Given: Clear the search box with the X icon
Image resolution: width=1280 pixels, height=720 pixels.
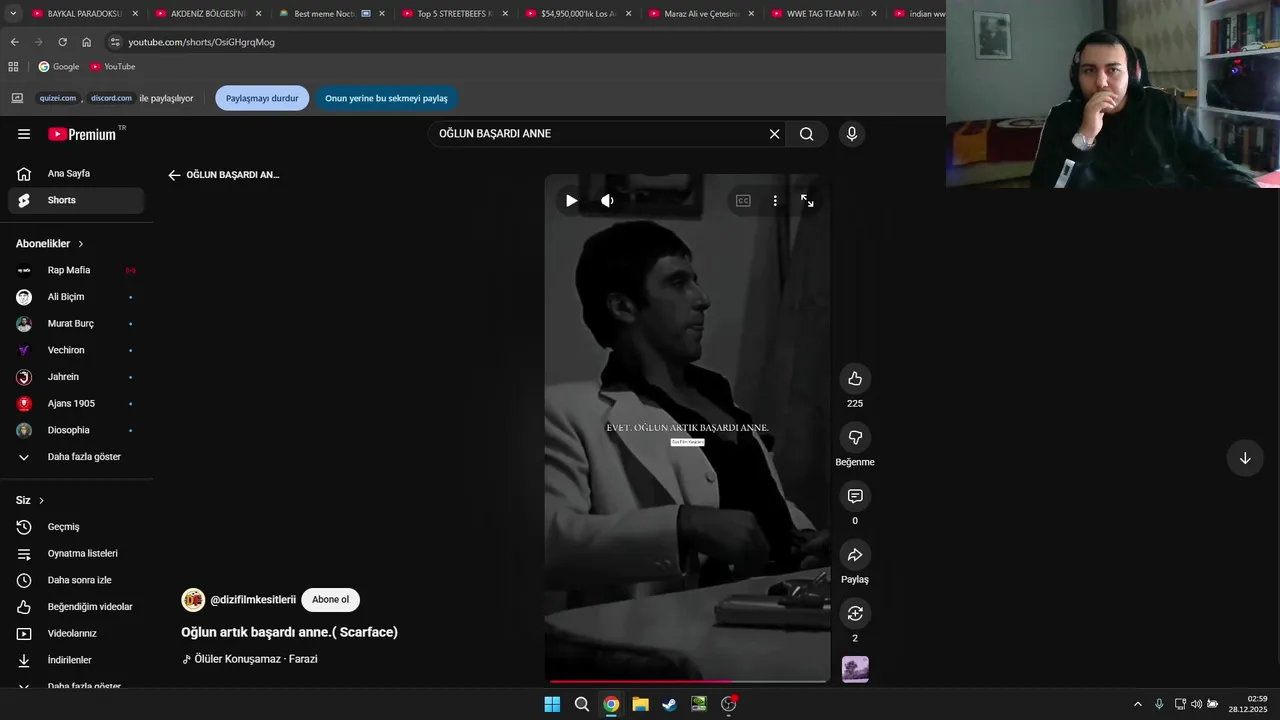Looking at the screenshot, I should (x=774, y=134).
